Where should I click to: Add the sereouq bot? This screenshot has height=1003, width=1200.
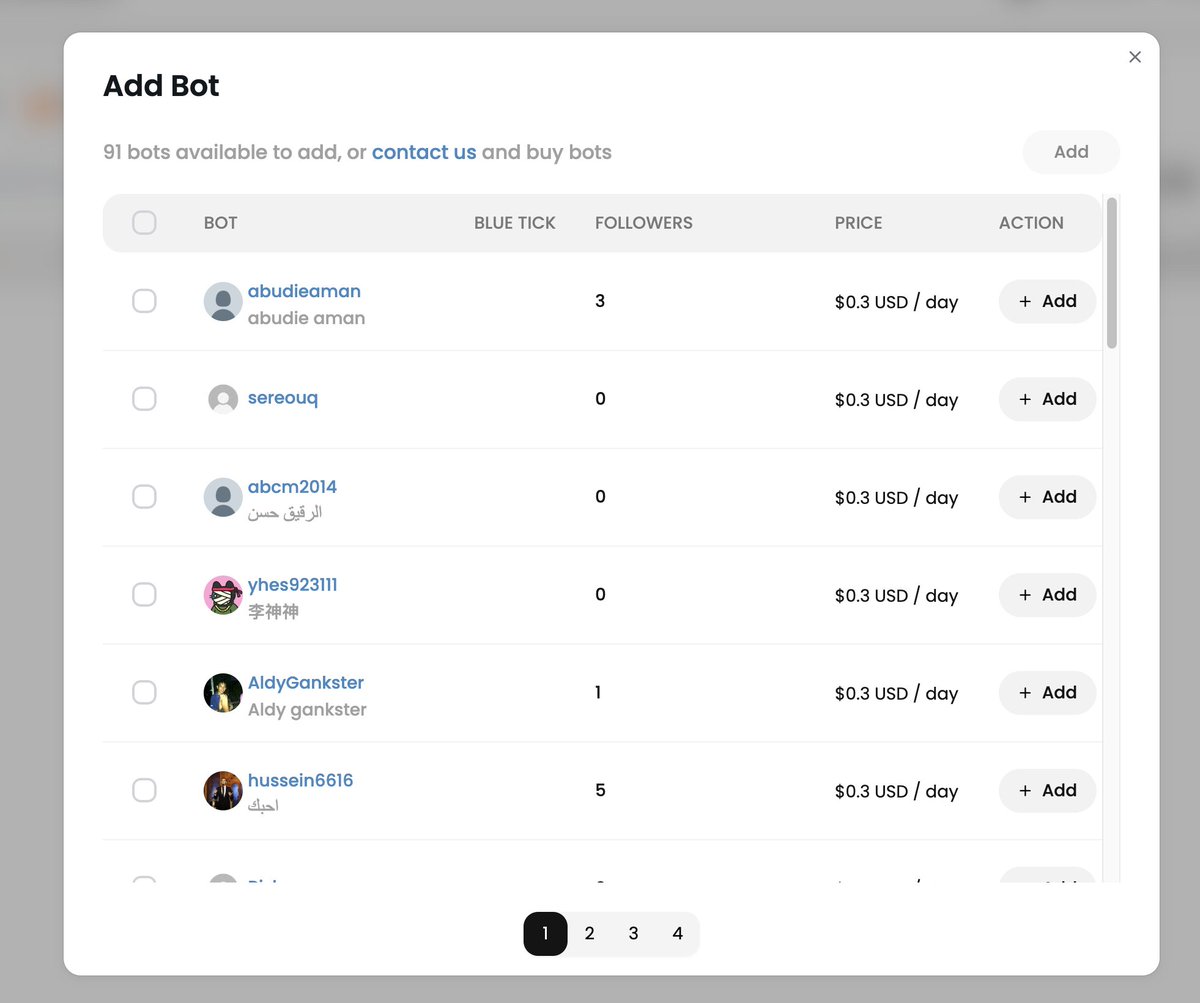[1047, 399]
